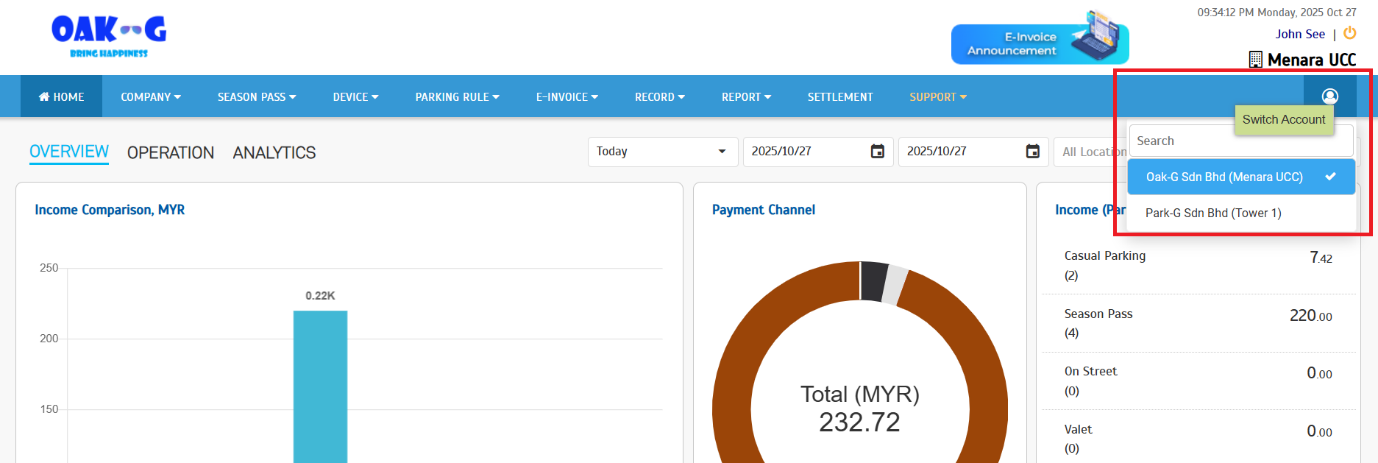Switch to the Operation tab
Viewport: 1378px width, 463px height.
170,153
